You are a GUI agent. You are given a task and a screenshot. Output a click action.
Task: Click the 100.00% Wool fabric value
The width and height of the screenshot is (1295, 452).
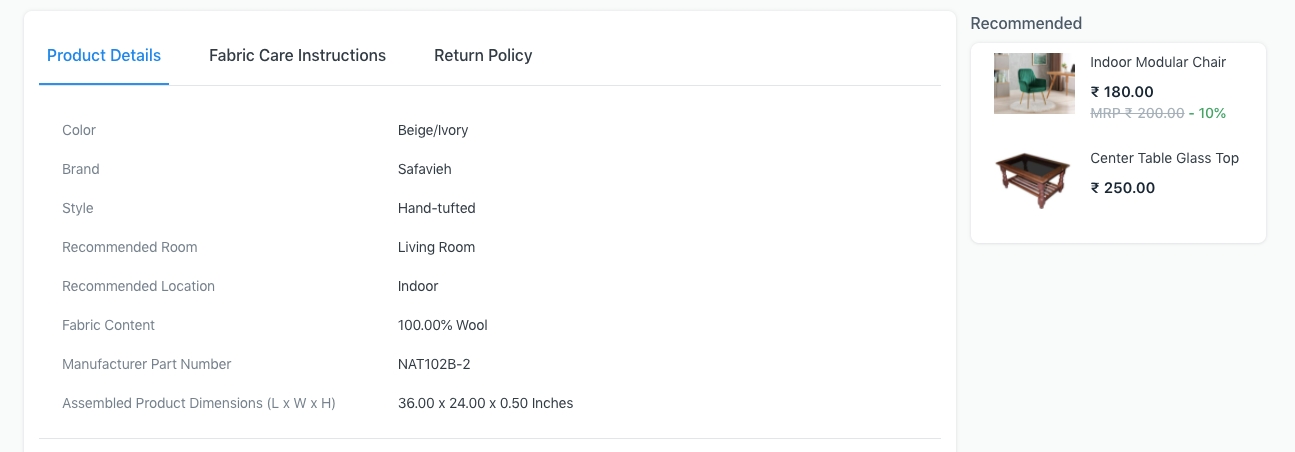click(x=442, y=325)
